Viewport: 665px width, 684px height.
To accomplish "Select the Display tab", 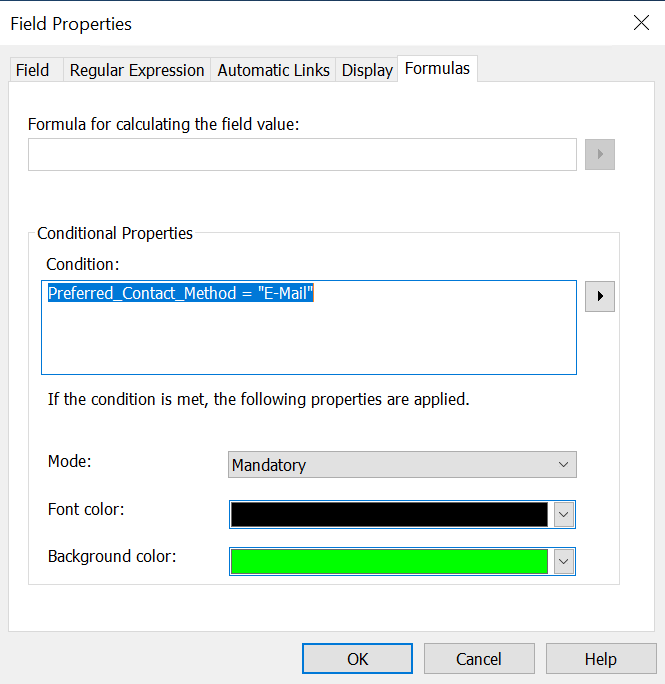I will (367, 70).
